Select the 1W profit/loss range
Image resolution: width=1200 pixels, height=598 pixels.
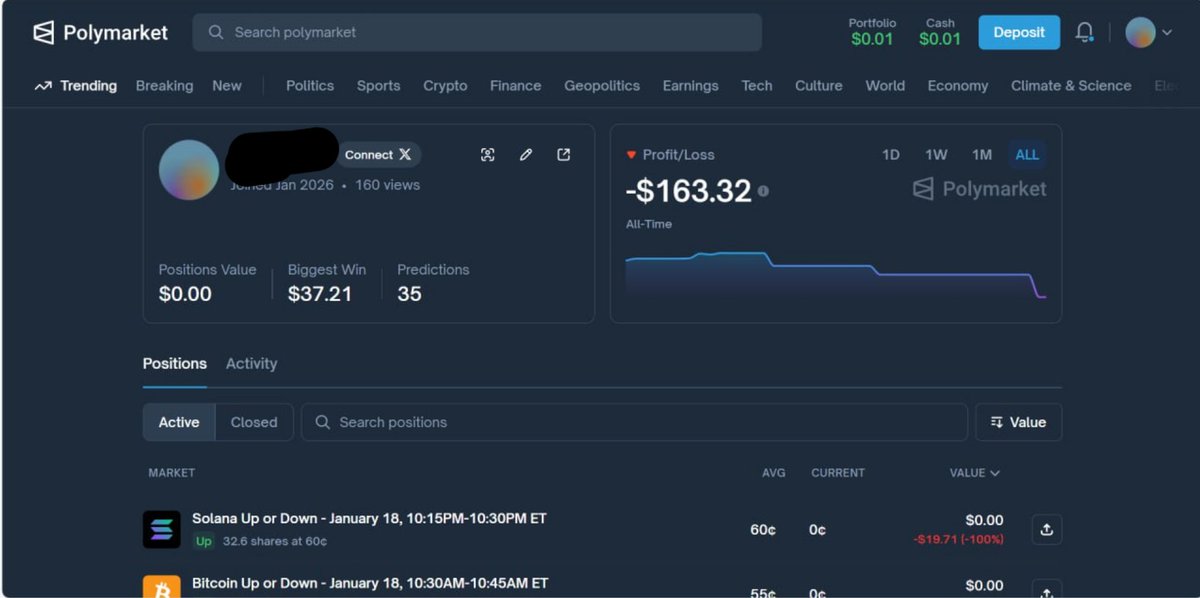coord(936,155)
